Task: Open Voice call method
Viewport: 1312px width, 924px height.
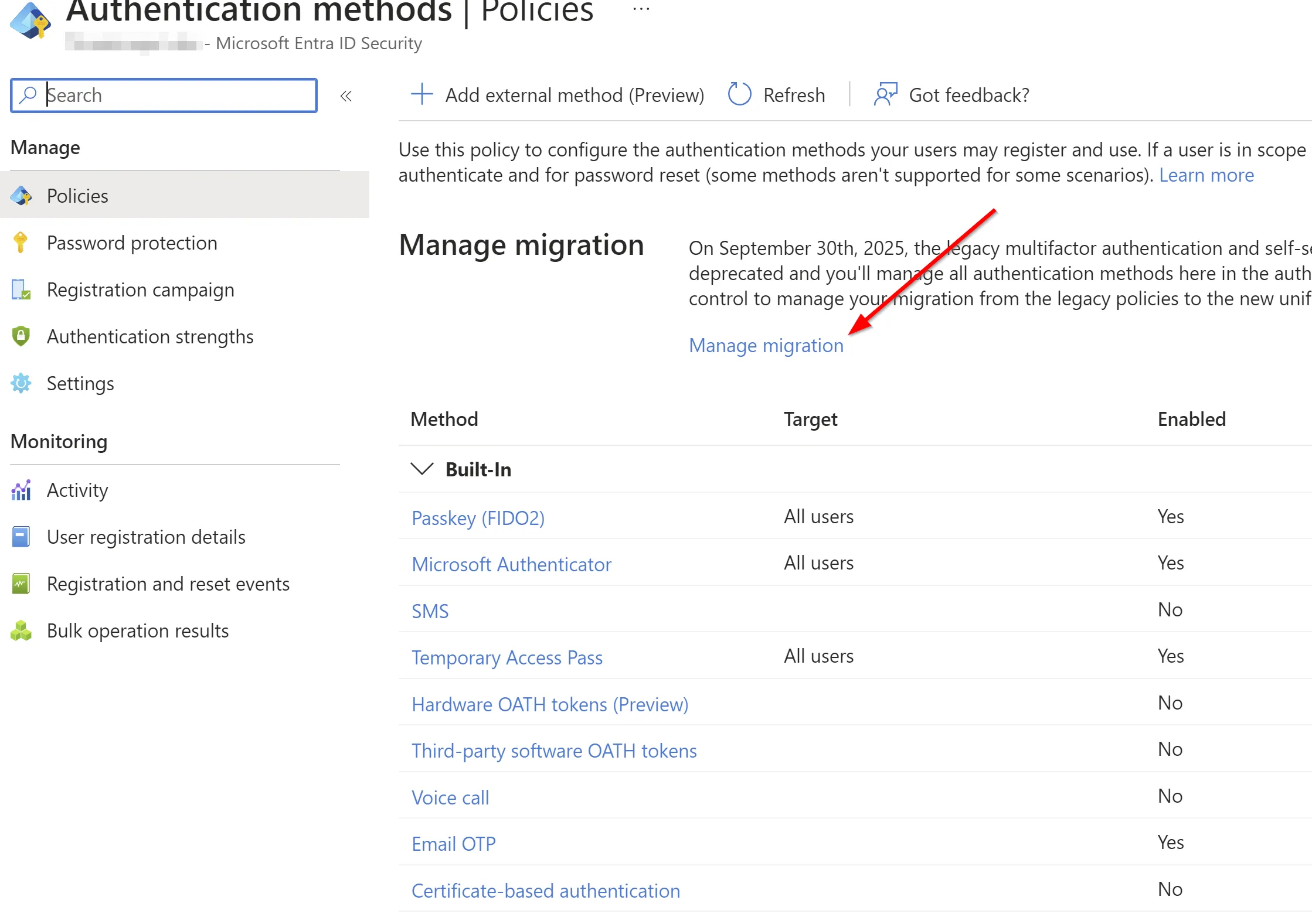Action: tap(450, 797)
